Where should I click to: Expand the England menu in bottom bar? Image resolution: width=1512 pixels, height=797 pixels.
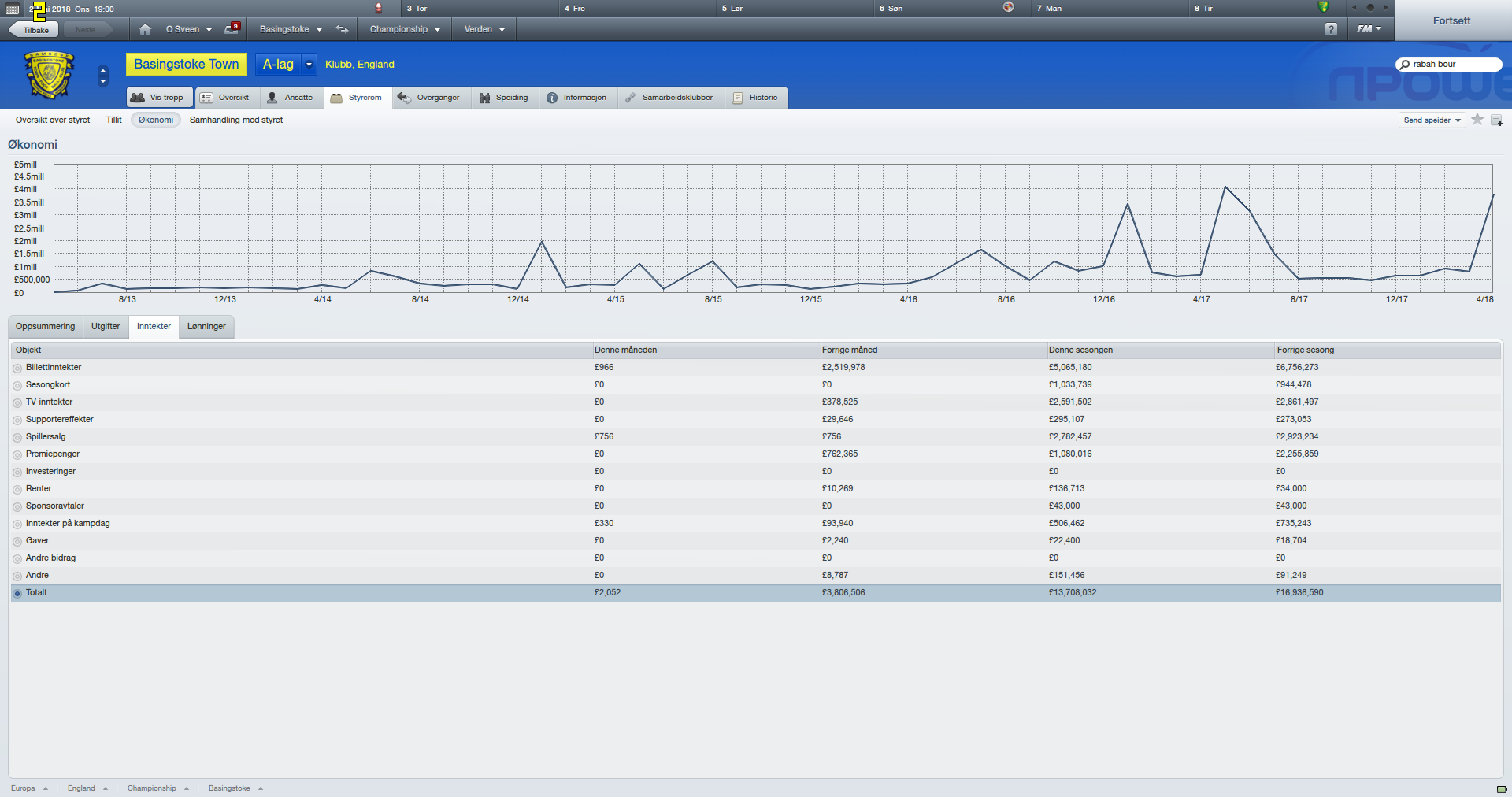(87, 788)
